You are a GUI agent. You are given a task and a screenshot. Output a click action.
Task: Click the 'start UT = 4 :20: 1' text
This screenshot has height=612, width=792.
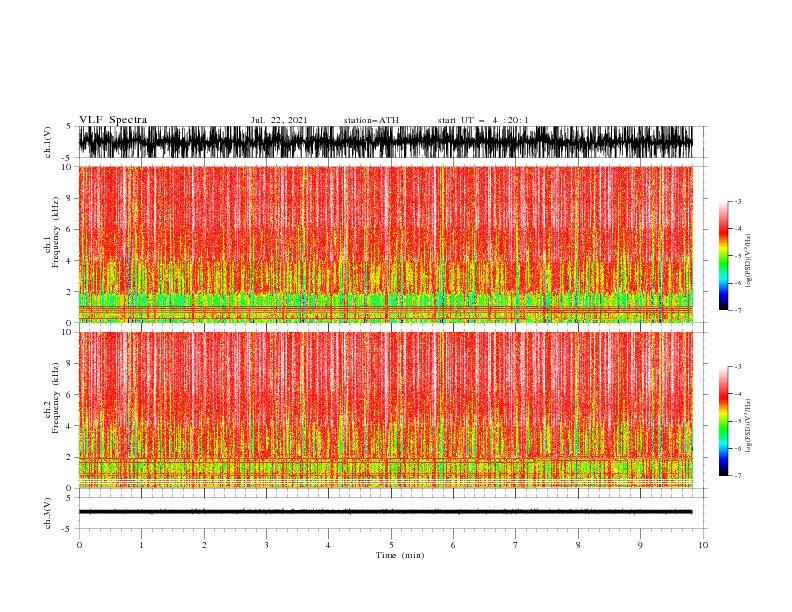coord(483,120)
